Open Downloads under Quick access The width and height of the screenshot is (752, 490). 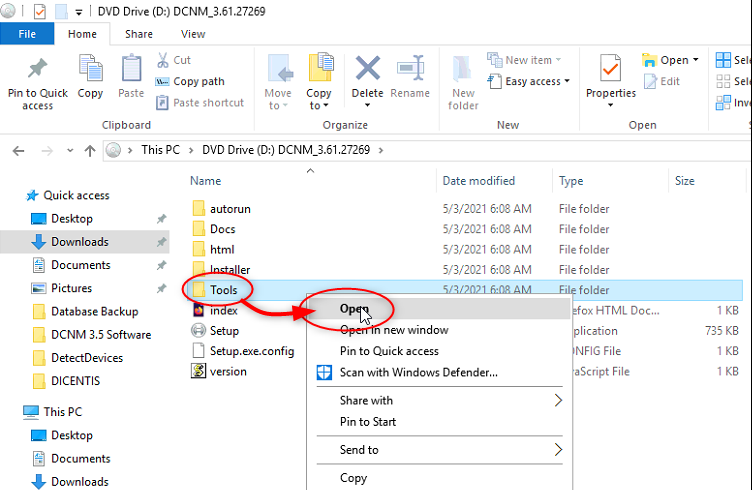pyautogui.click(x=80, y=242)
